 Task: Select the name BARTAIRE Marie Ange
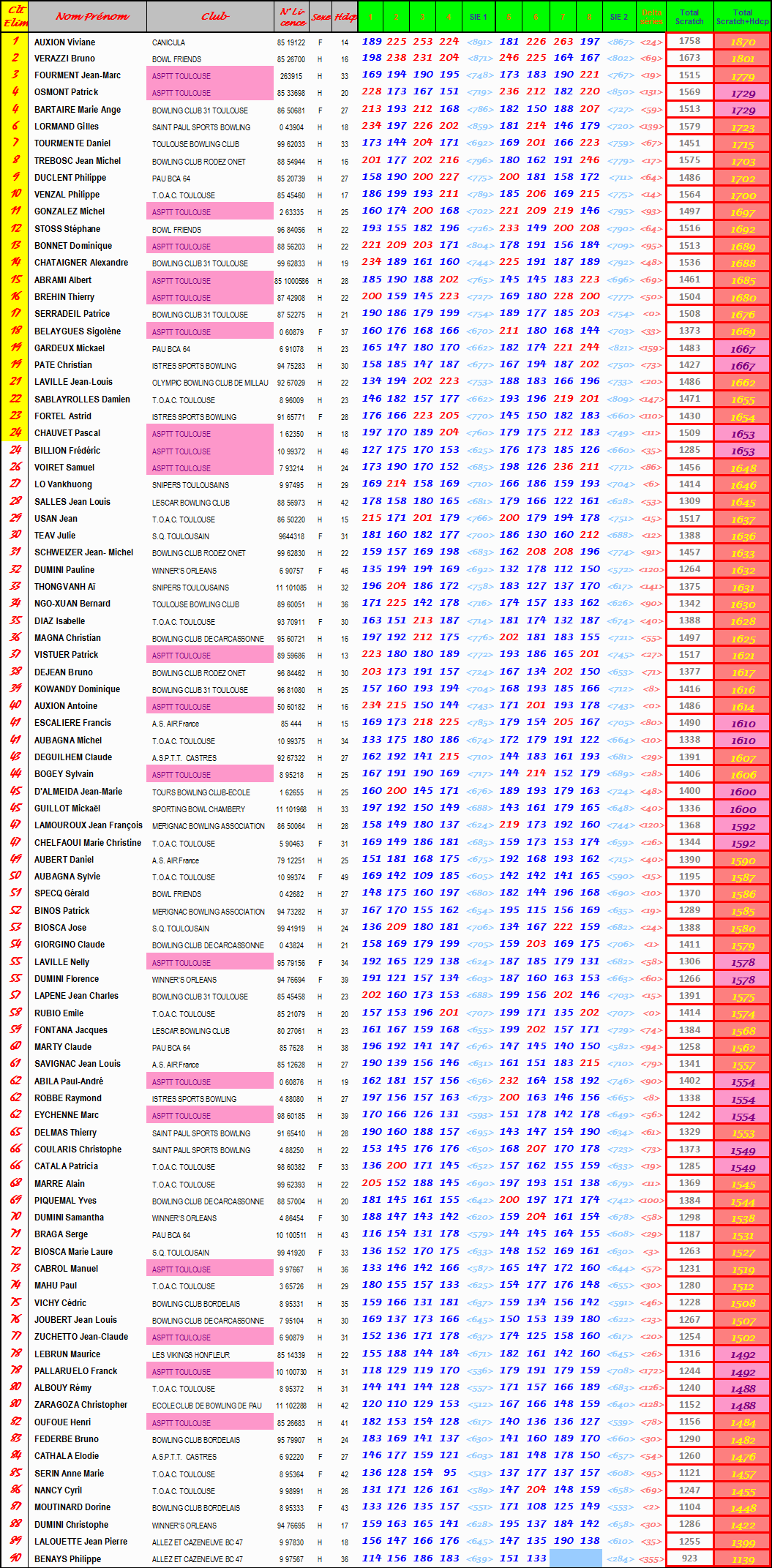click(78, 110)
